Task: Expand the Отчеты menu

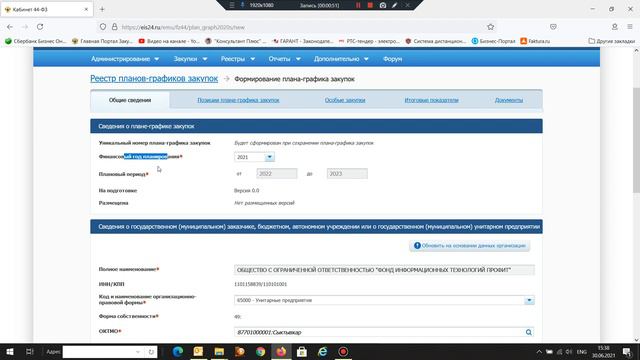Action: point(284,59)
